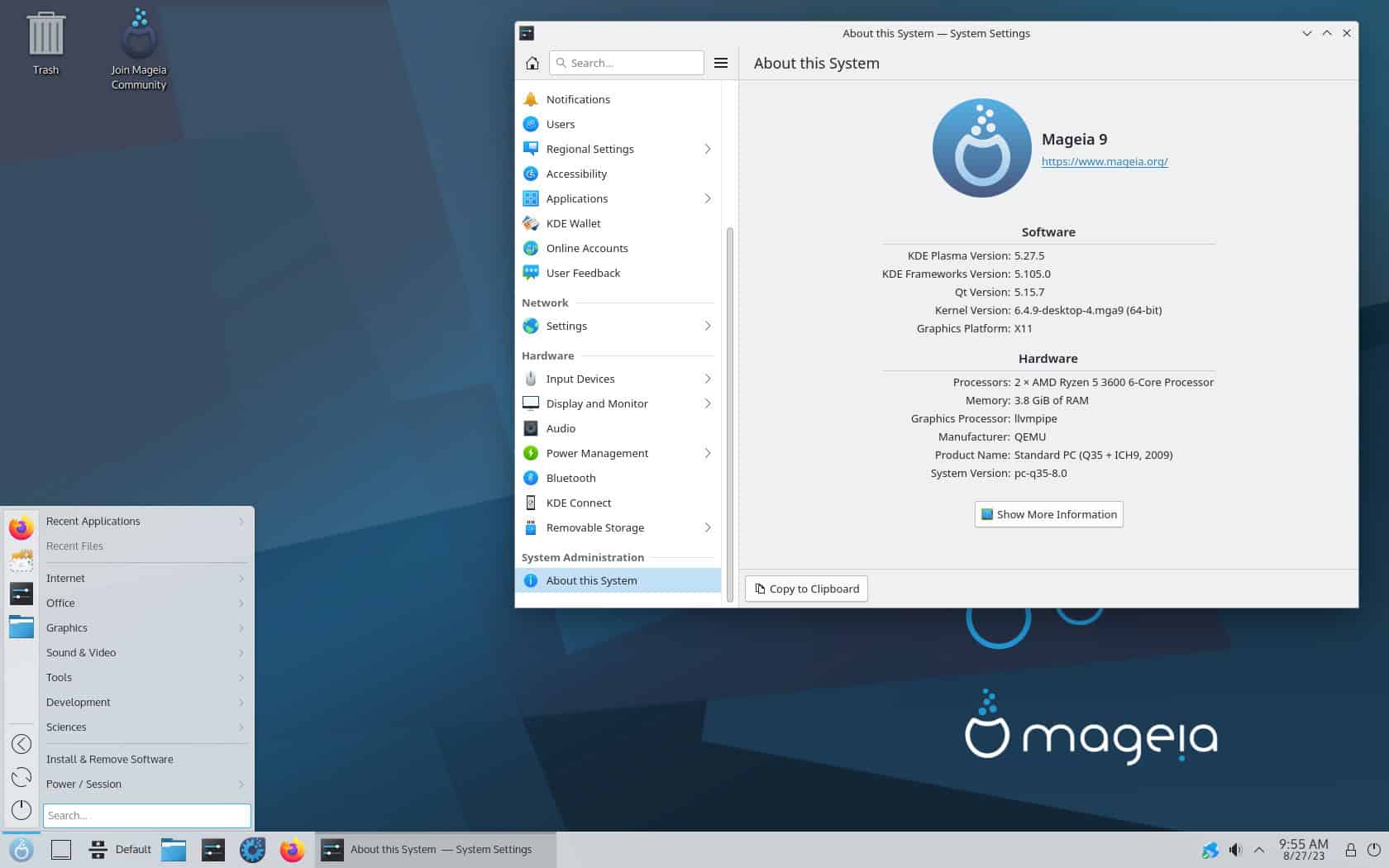Mute audio via the speaker tray icon
1389x868 pixels.
coord(1235,849)
